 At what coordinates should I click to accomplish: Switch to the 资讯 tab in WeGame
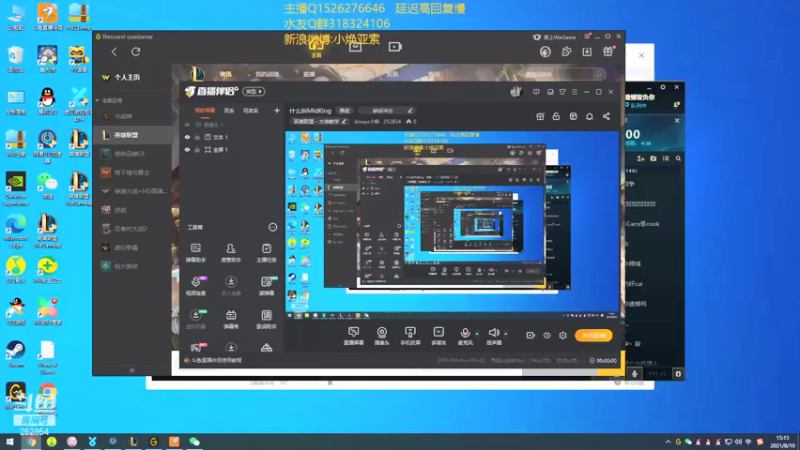click(x=226, y=74)
